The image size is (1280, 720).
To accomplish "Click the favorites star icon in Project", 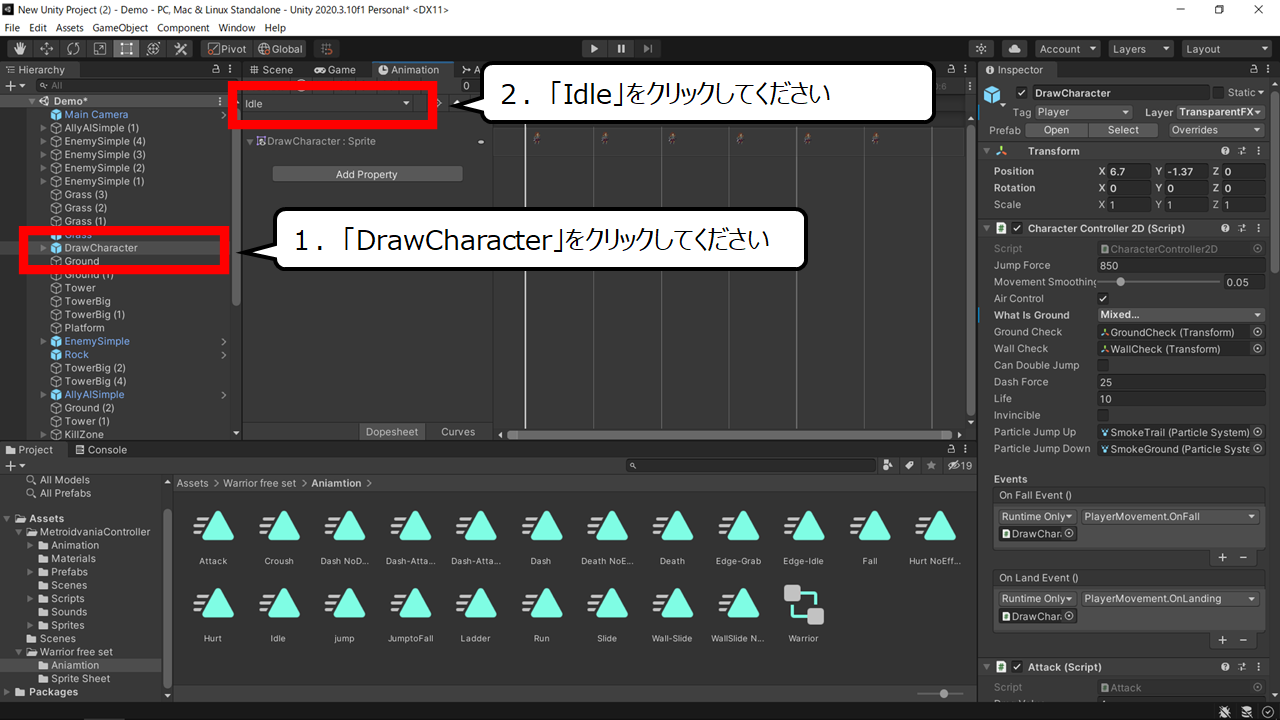I will point(932,466).
